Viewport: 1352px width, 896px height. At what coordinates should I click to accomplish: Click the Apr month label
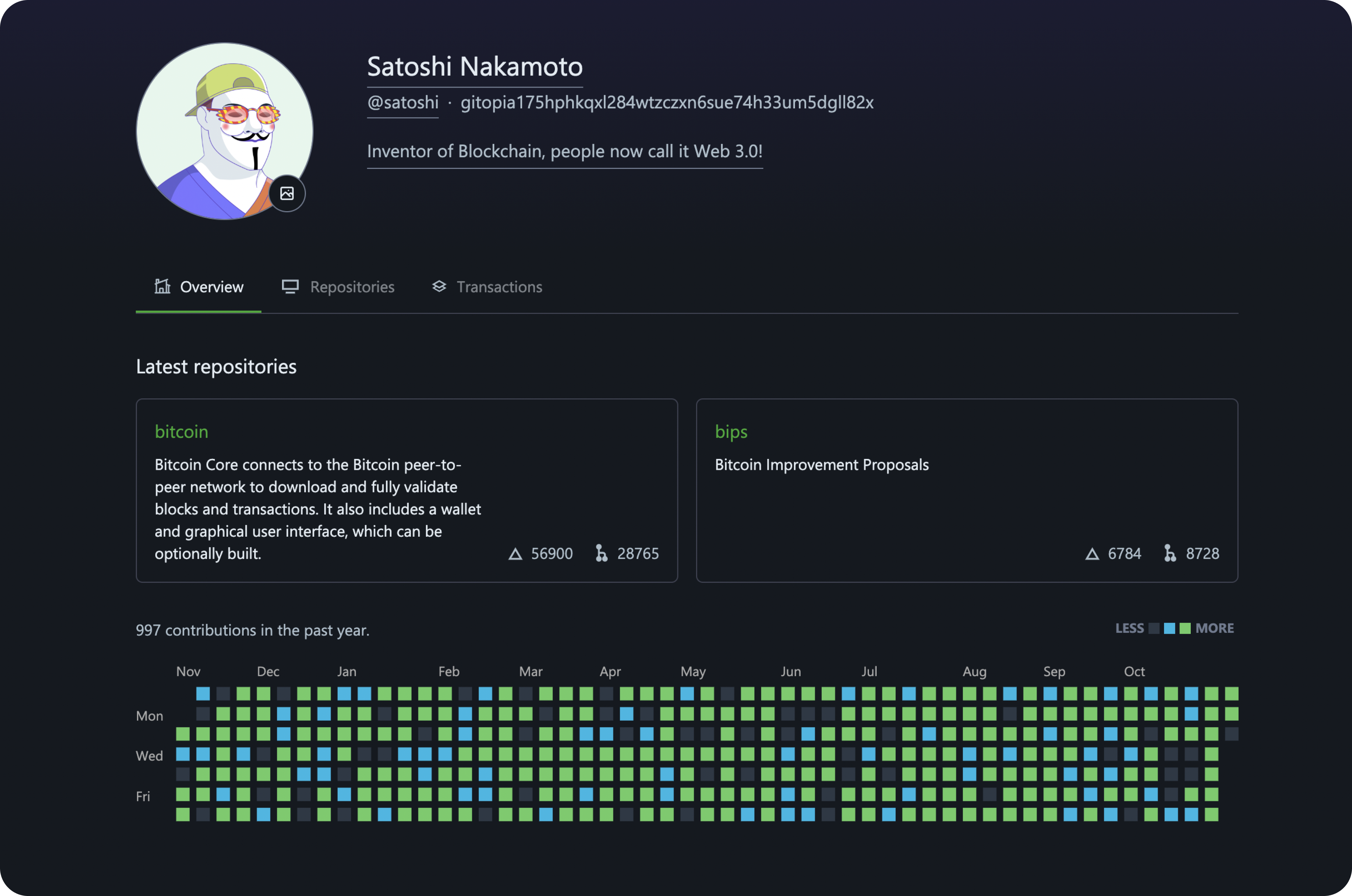[x=610, y=672]
